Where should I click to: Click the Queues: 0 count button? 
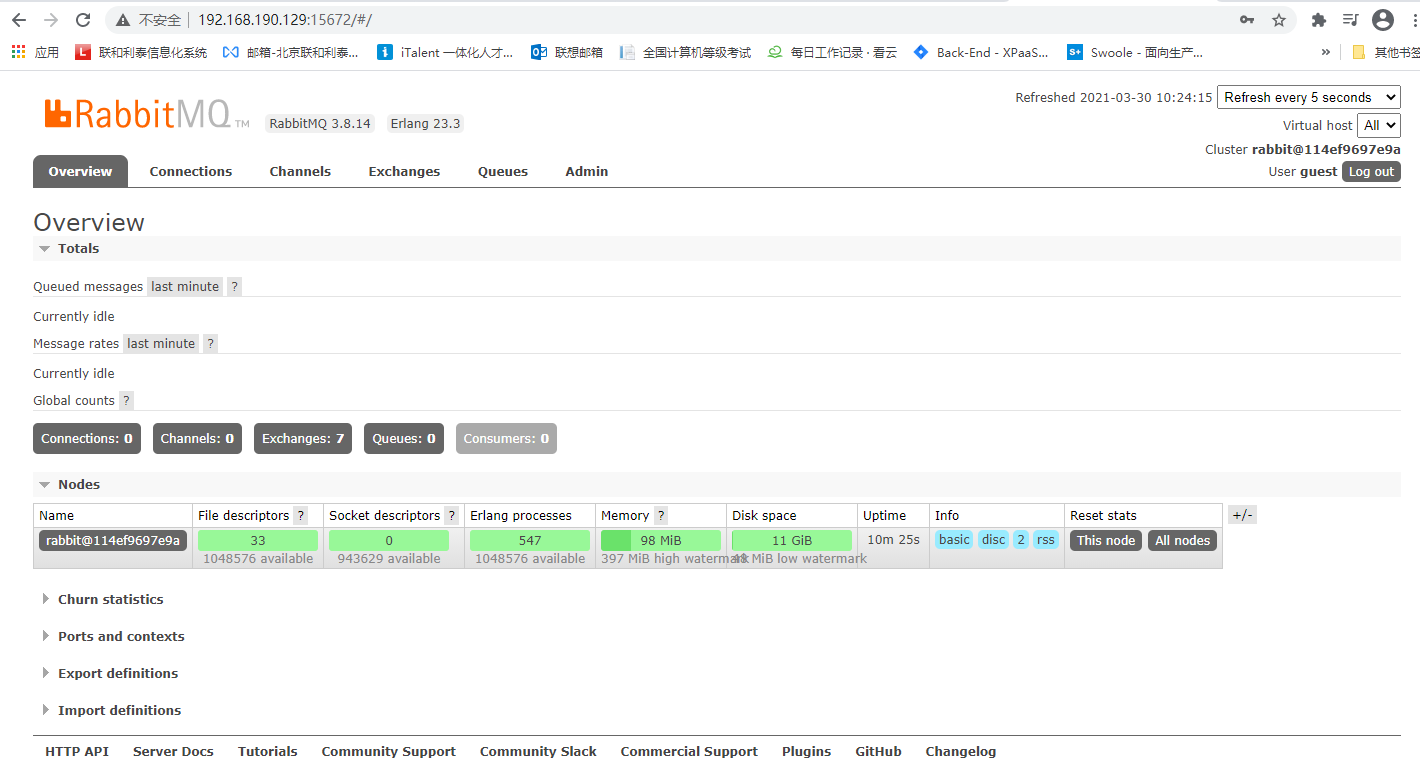coord(404,439)
